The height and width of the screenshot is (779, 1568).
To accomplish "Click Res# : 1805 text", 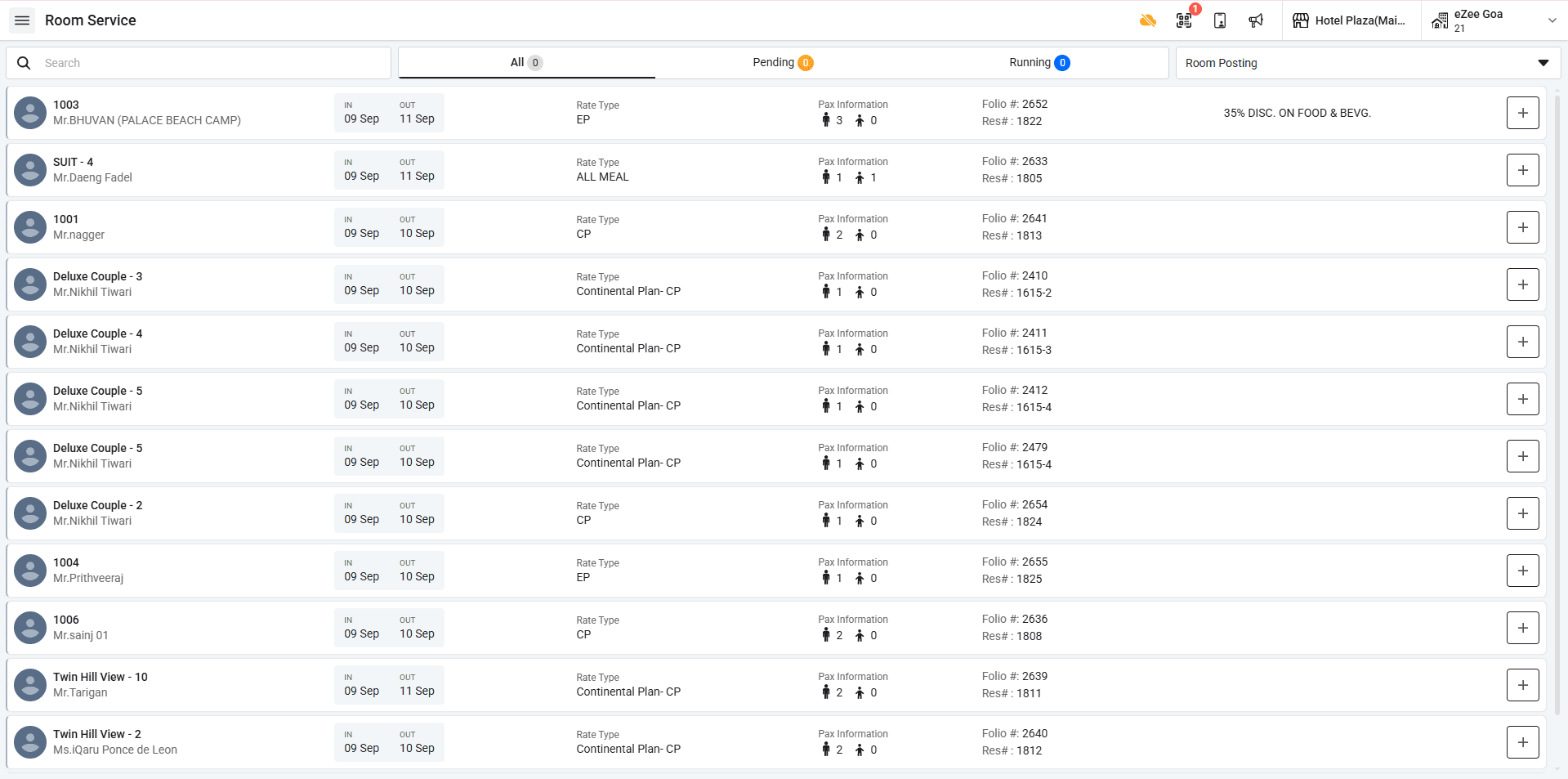I will pos(1012,178).
